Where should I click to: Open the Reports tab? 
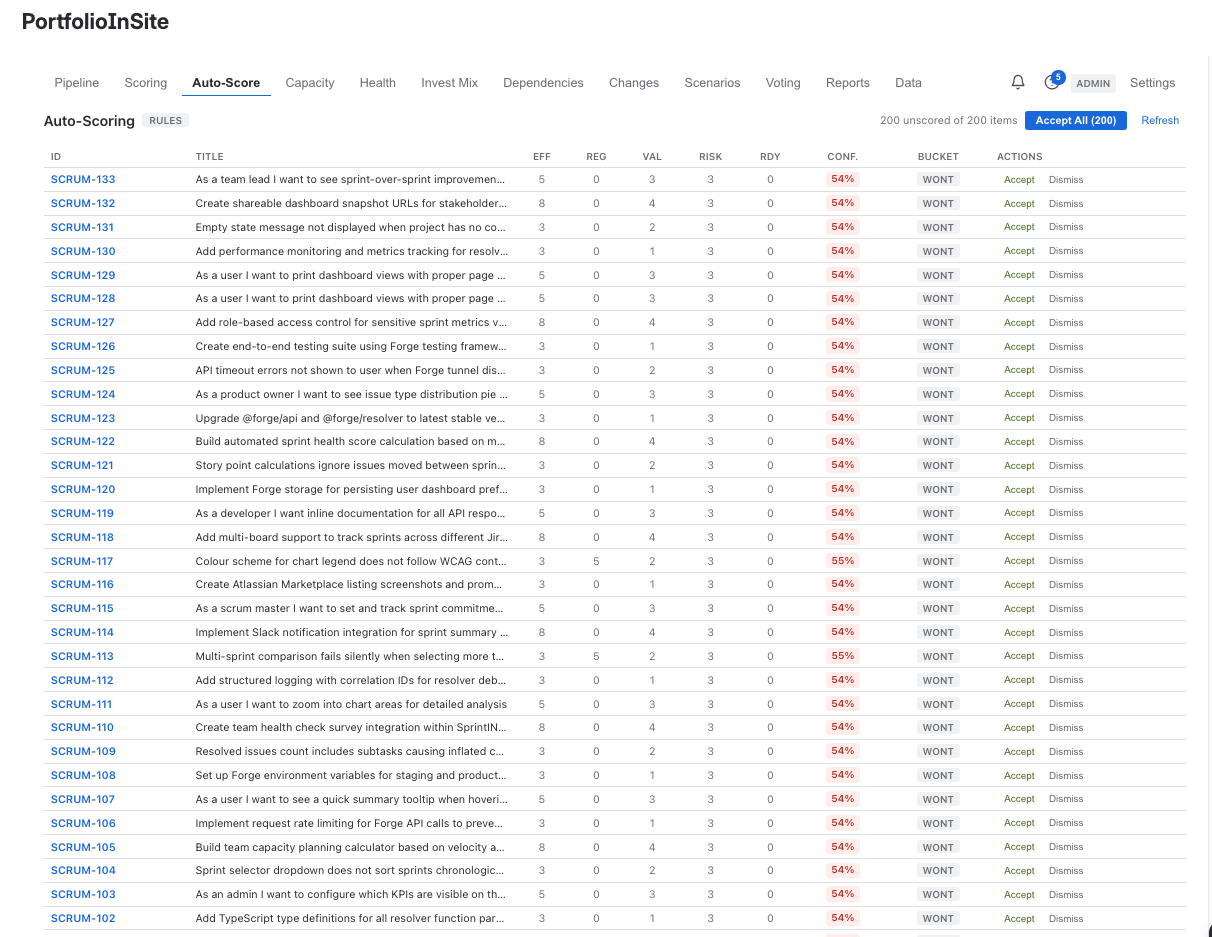click(847, 83)
